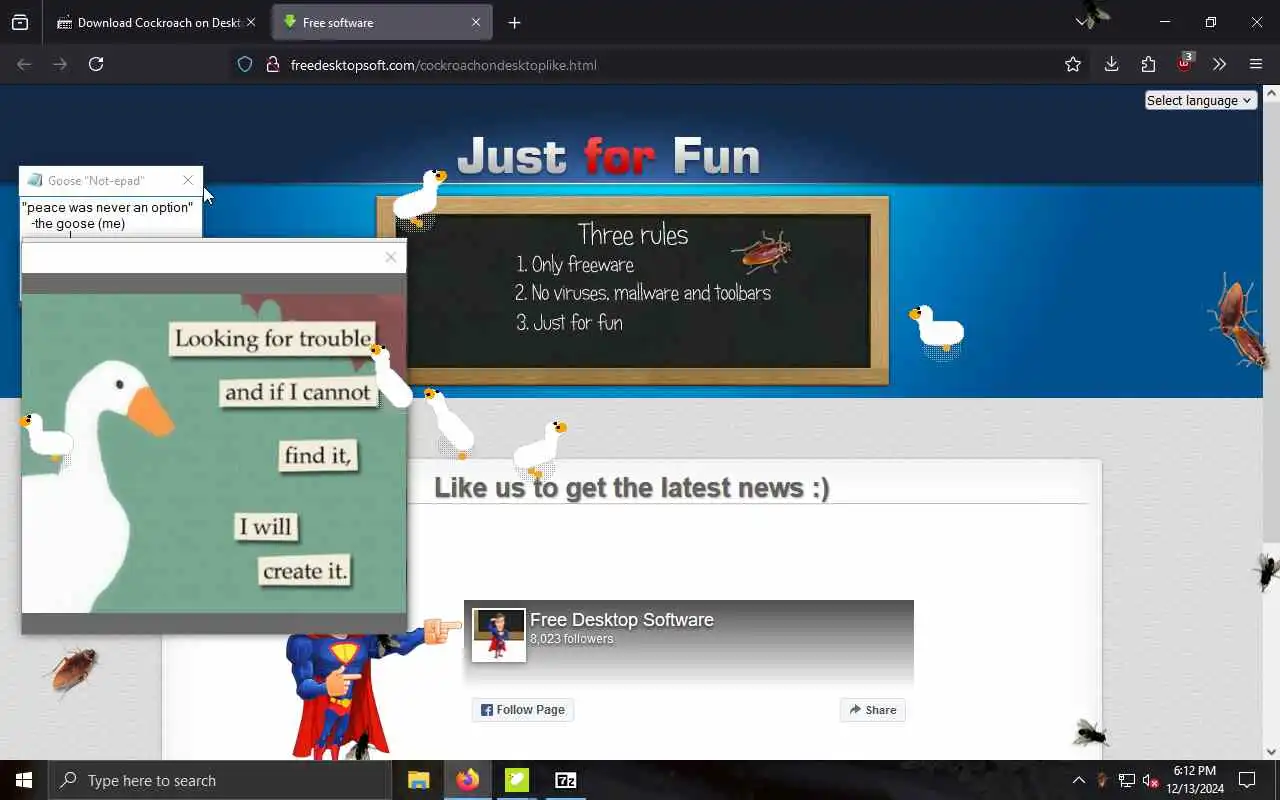
Task: Close the Goose Not-epad window
Action: [188, 180]
